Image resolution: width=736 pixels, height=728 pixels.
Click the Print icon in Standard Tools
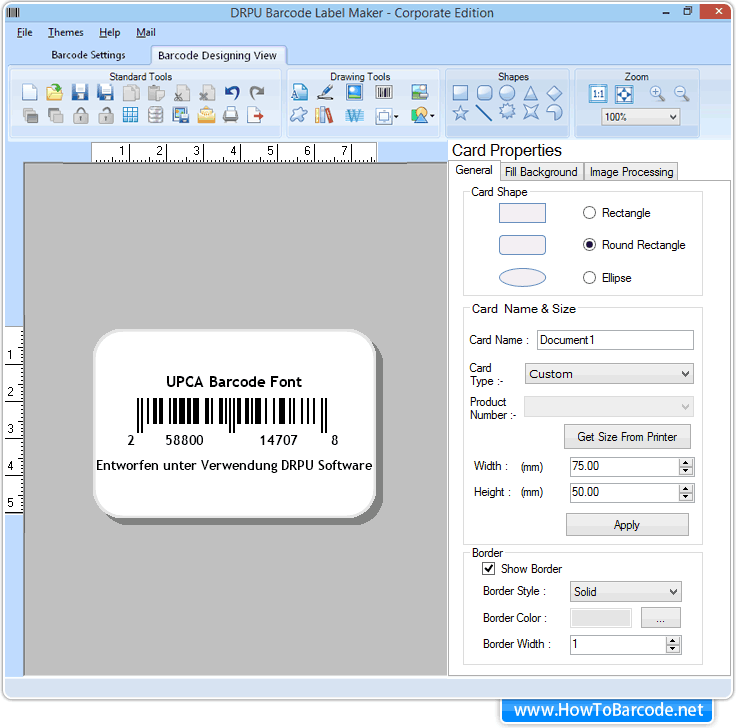(231, 115)
